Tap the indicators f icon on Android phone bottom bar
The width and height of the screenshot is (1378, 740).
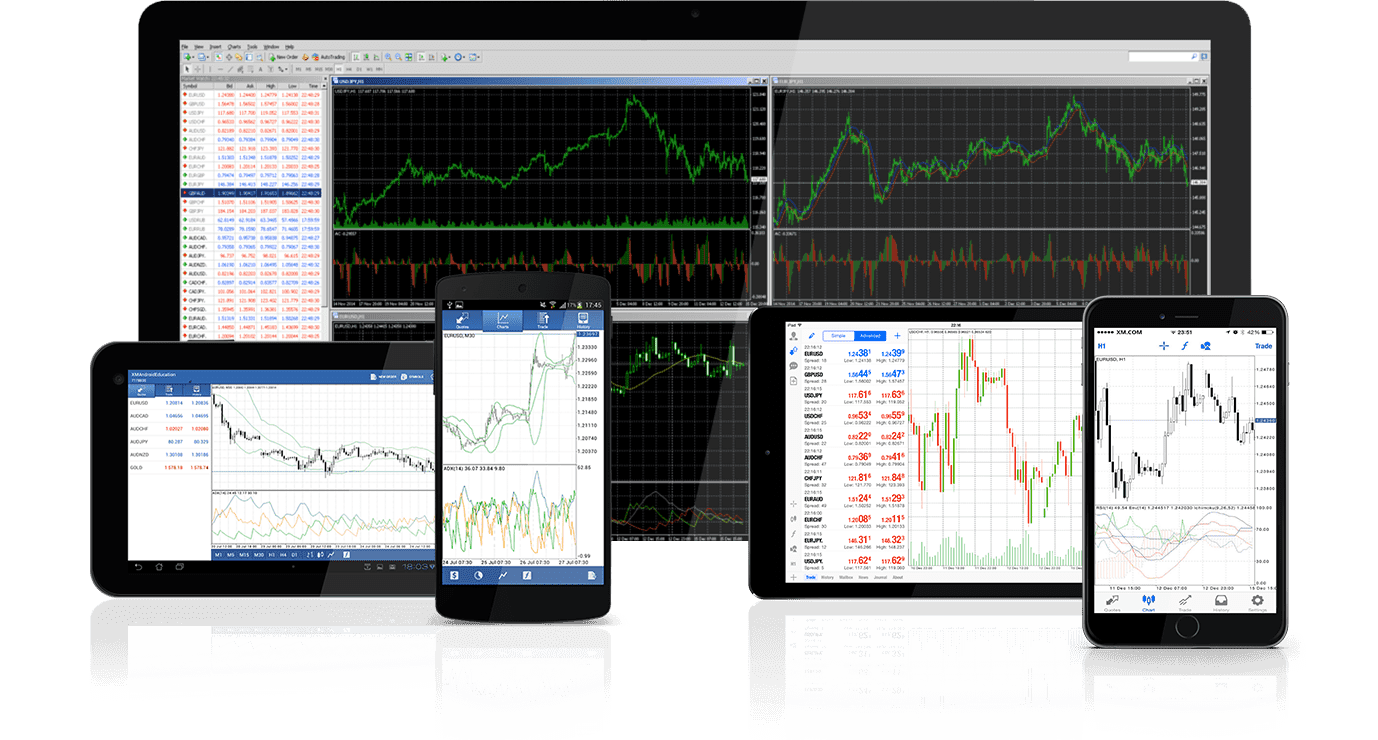coord(527,575)
